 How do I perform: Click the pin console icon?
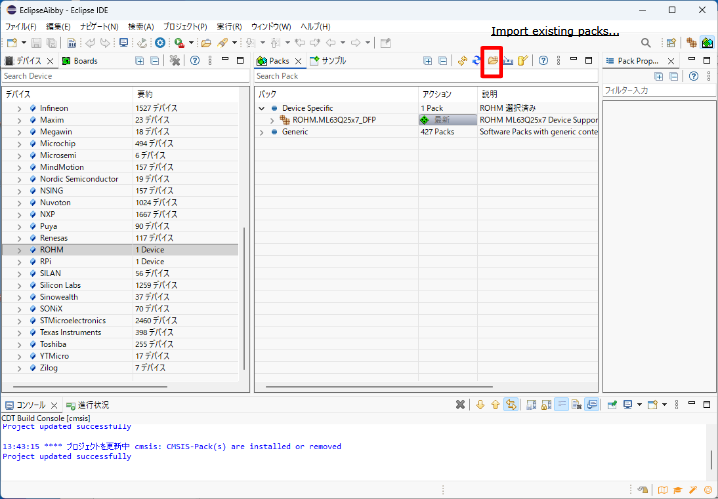612,405
